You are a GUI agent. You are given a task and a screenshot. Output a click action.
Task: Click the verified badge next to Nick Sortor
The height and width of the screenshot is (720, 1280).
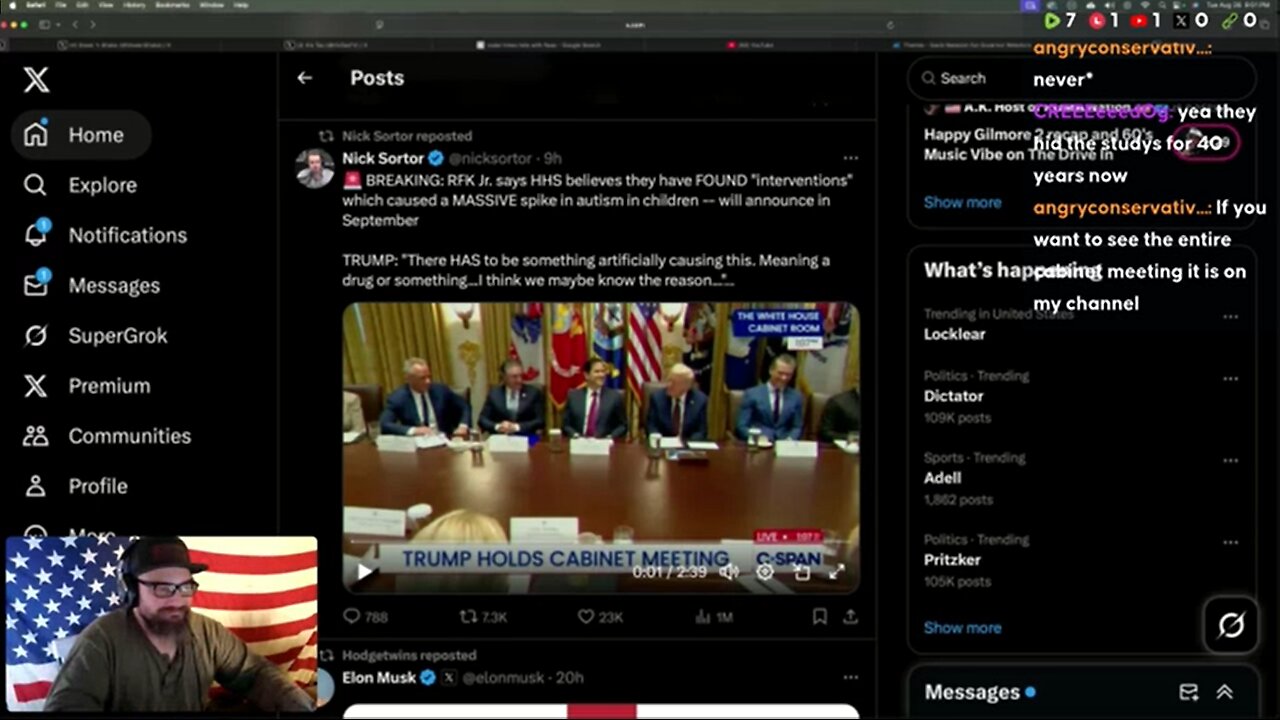pos(436,158)
